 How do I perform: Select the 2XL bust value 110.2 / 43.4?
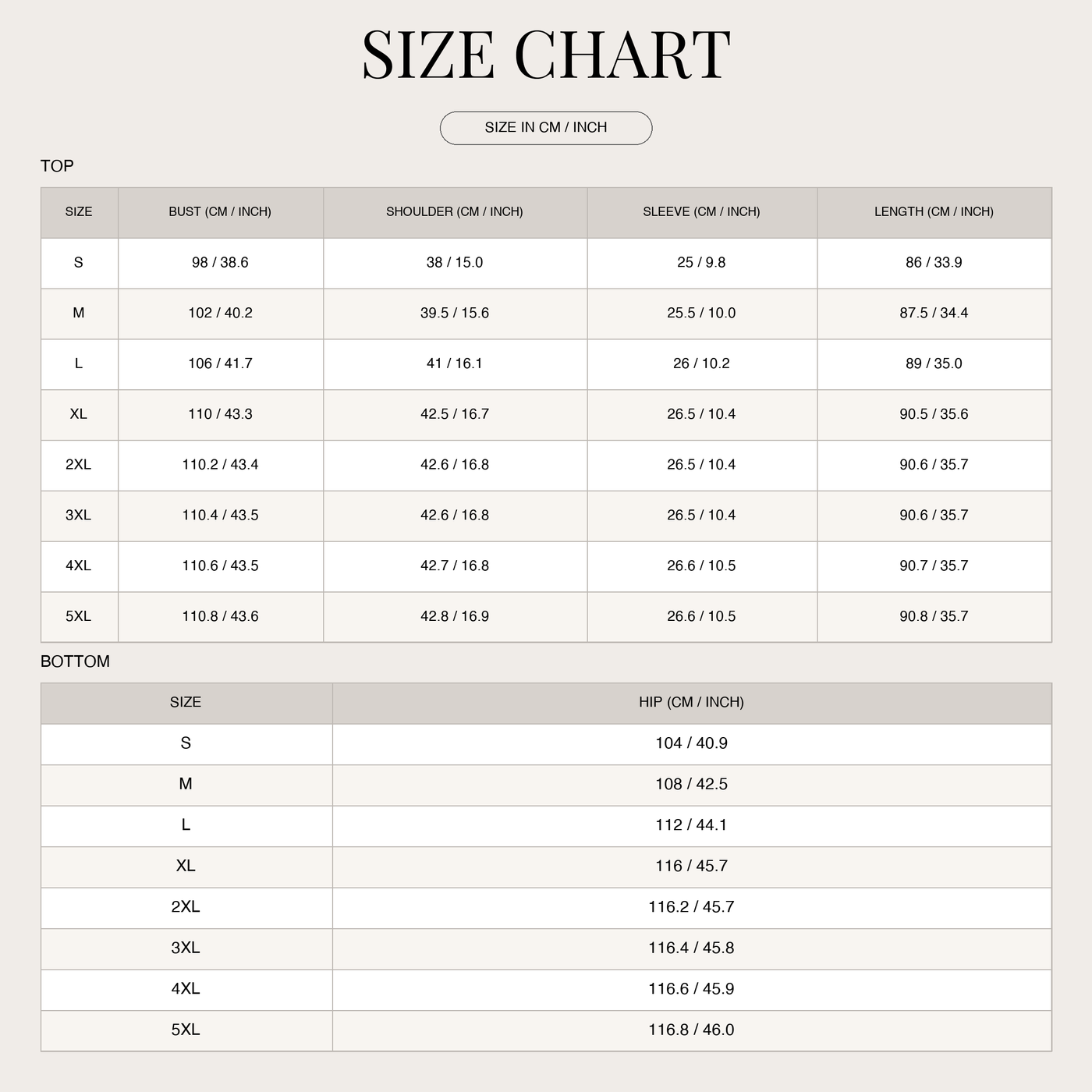click(220, 465)
